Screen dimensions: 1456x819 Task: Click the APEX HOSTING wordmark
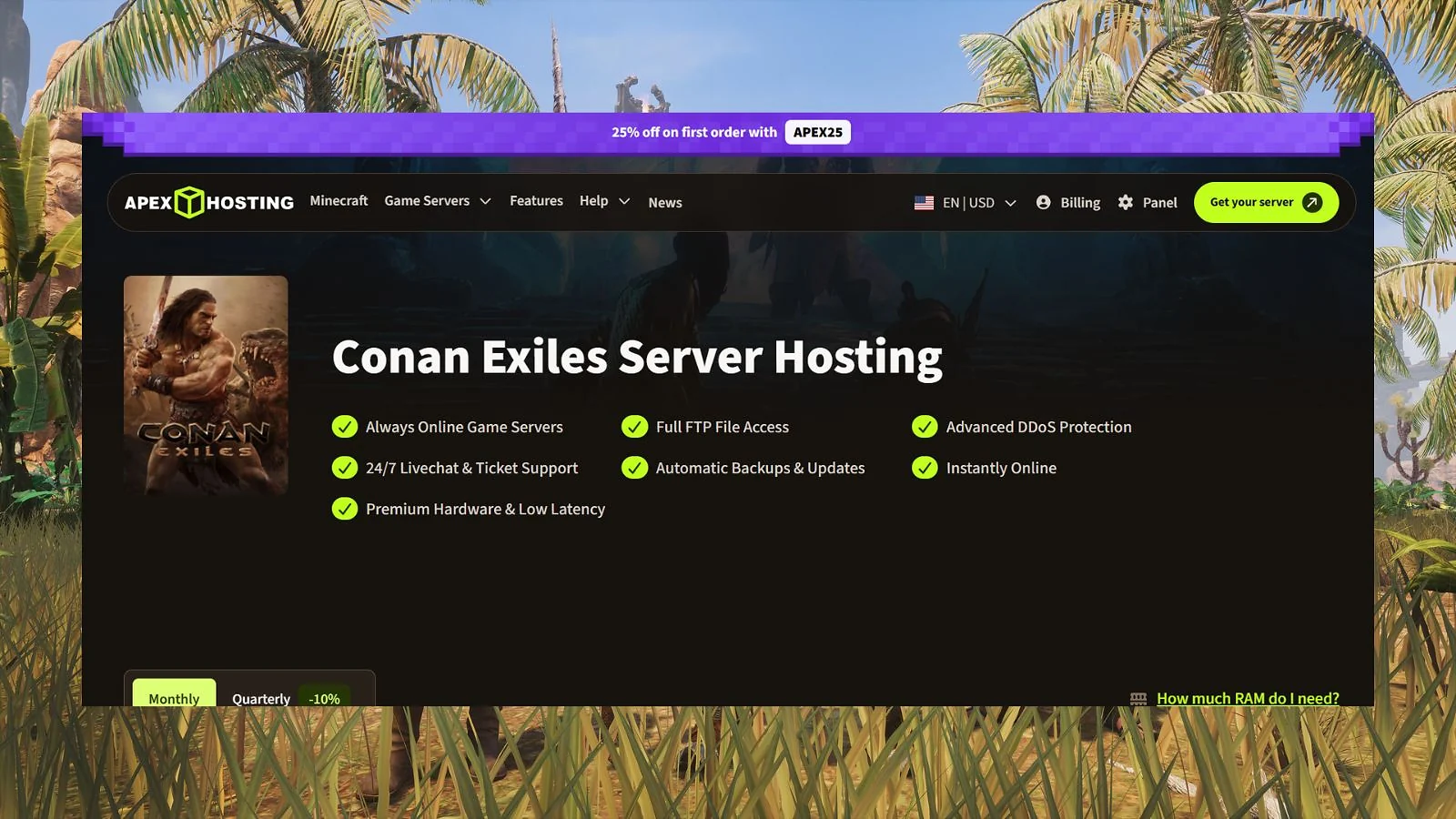[x=209, y=202]
